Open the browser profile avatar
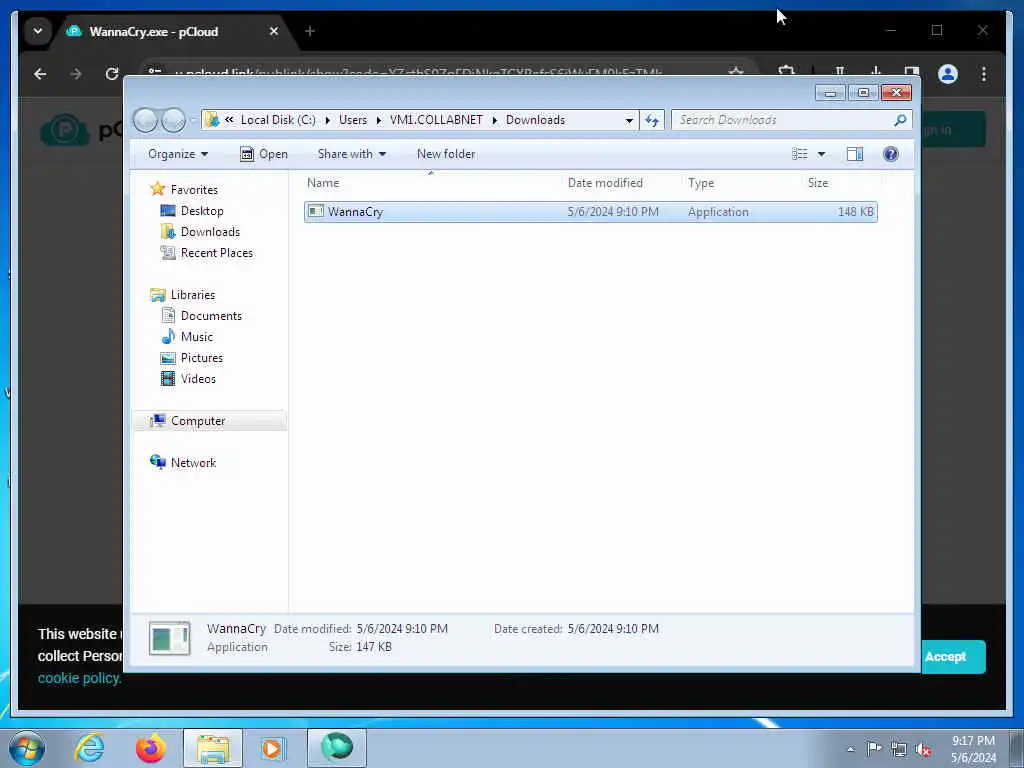The width and height of the screenshot is (1024, 768). tap(948, 74)
